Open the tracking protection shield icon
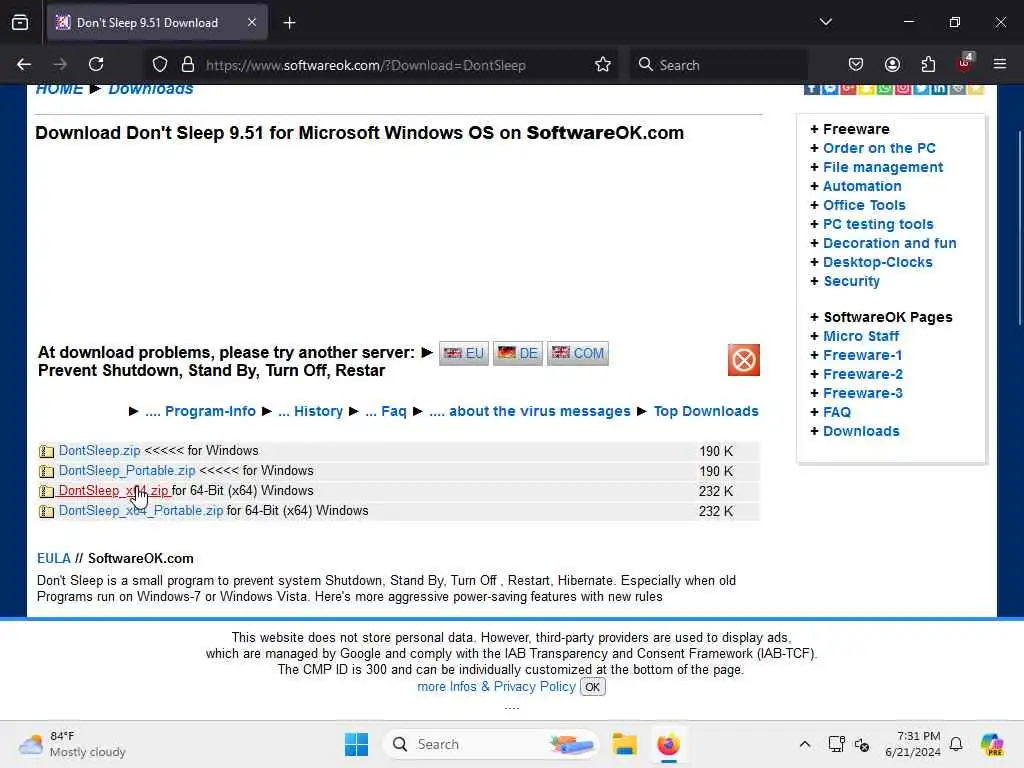 coord(160,65)
